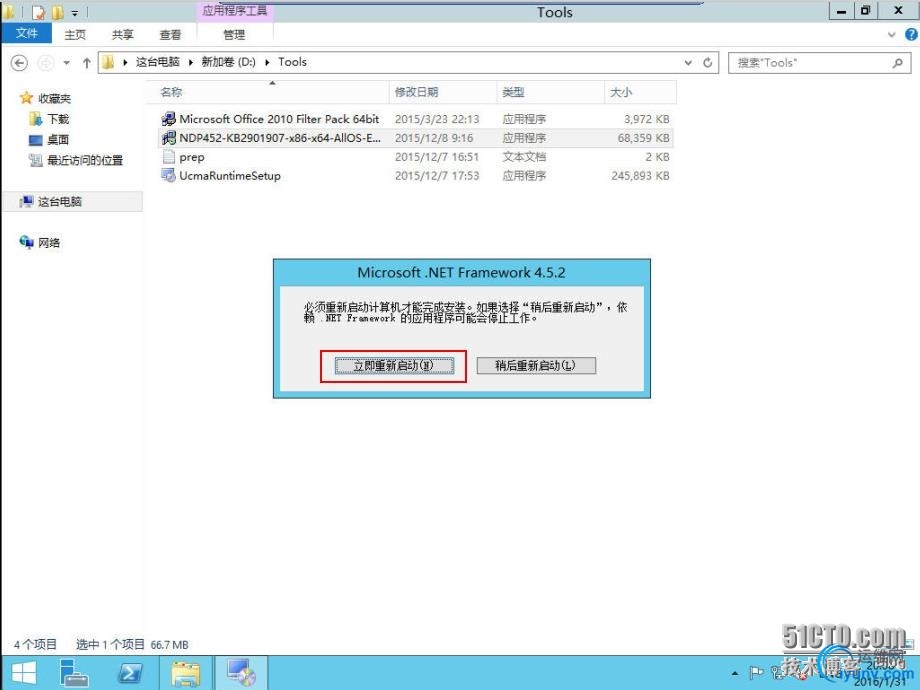920x690 pixels.
Task: Click File Explorer icon on the taskbar
Action: [185, 673]
